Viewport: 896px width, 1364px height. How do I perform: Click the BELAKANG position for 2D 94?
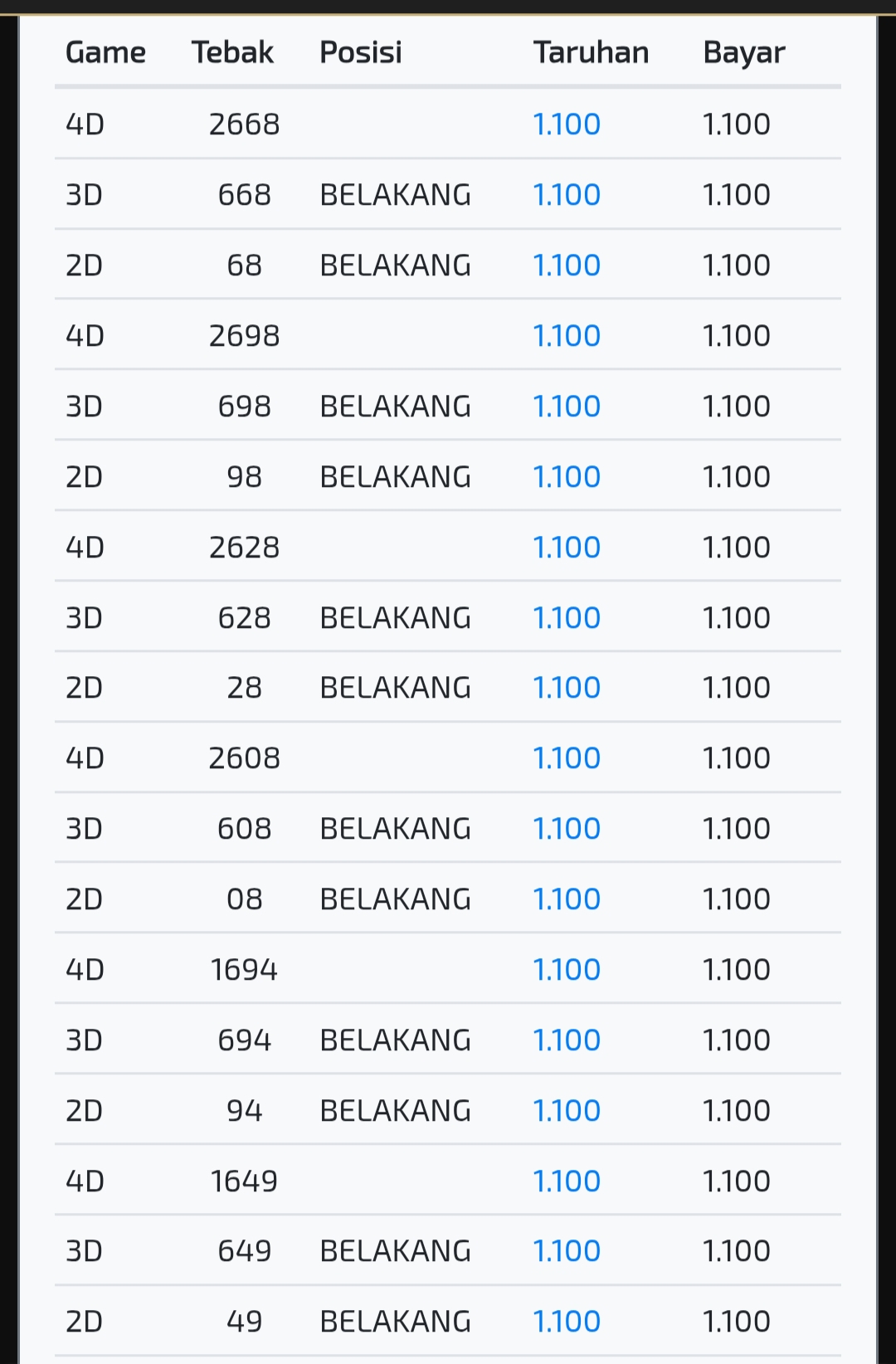tap(395, 1111)
